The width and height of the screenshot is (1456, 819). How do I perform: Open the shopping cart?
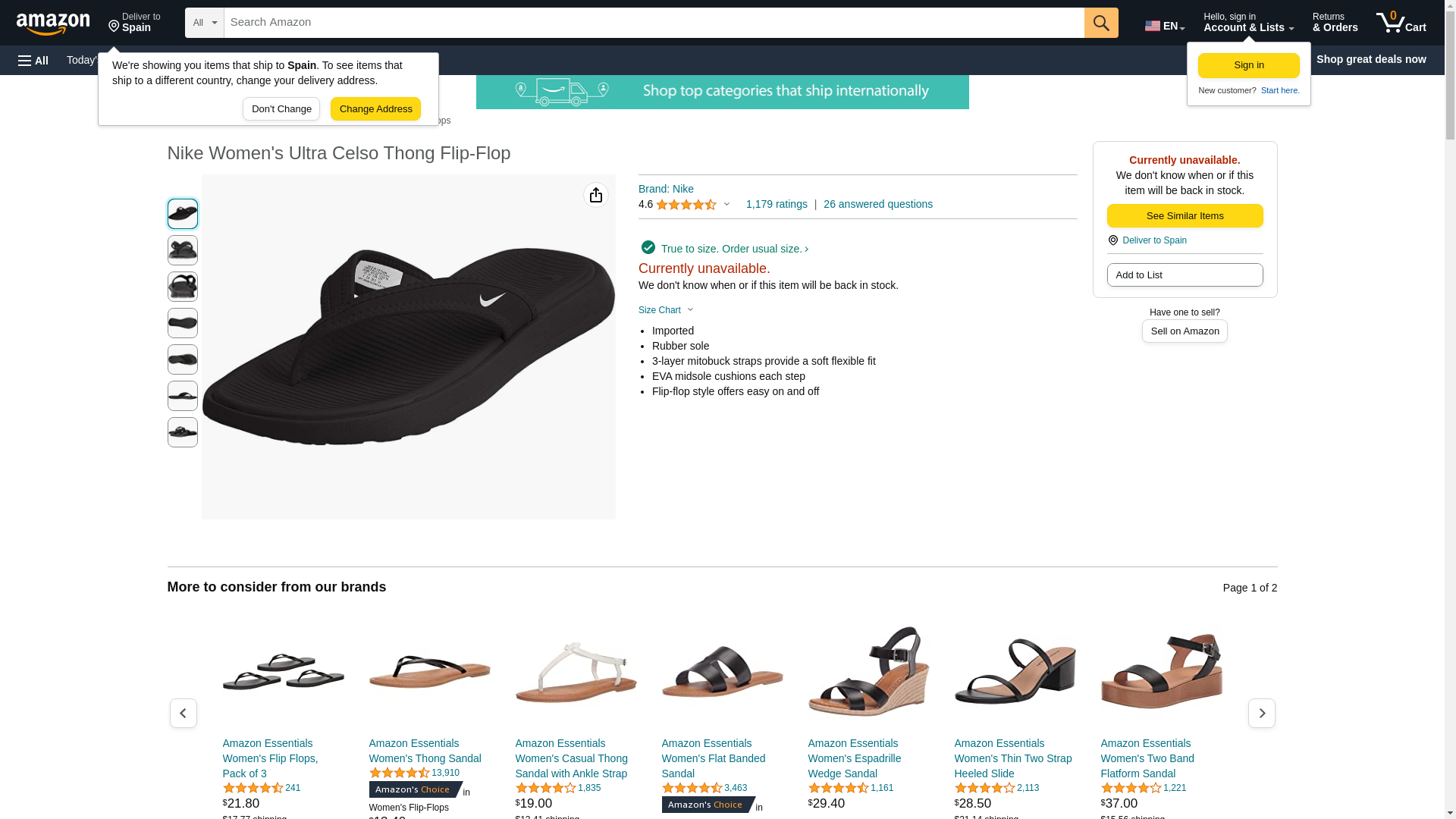[1401, 23]
